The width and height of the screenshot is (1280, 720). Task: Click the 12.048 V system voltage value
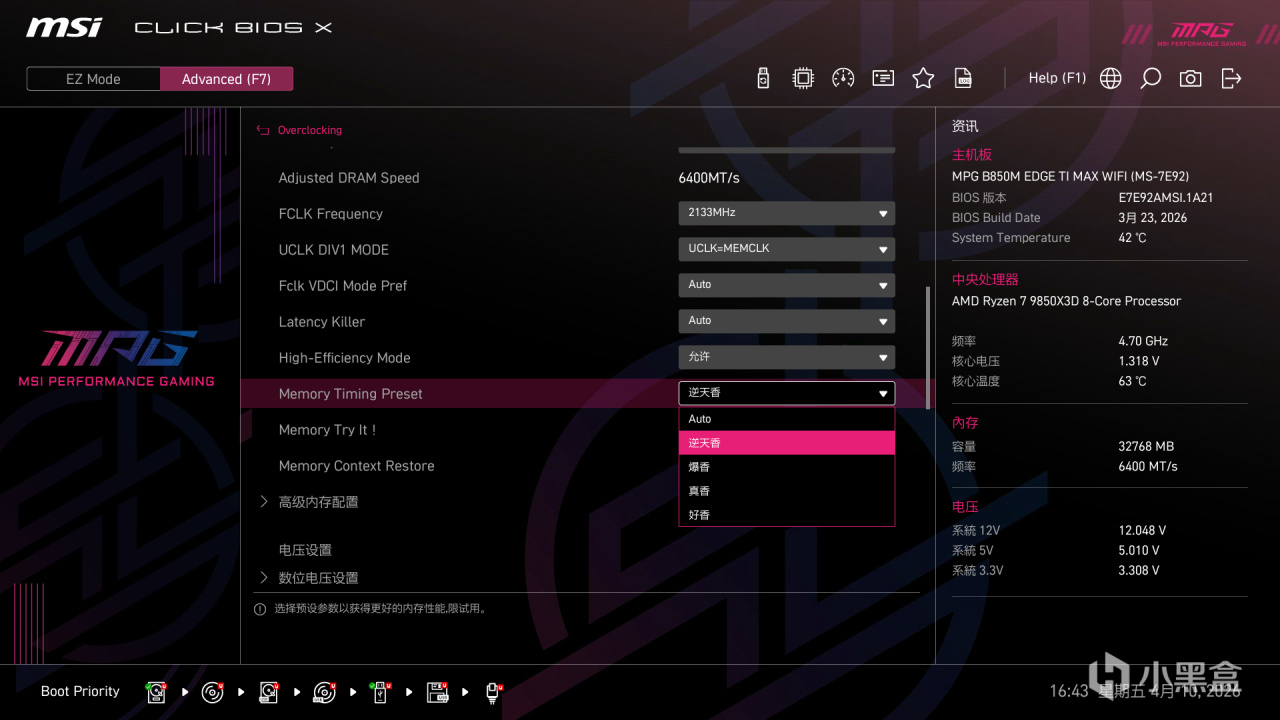tap(1142, 531)
